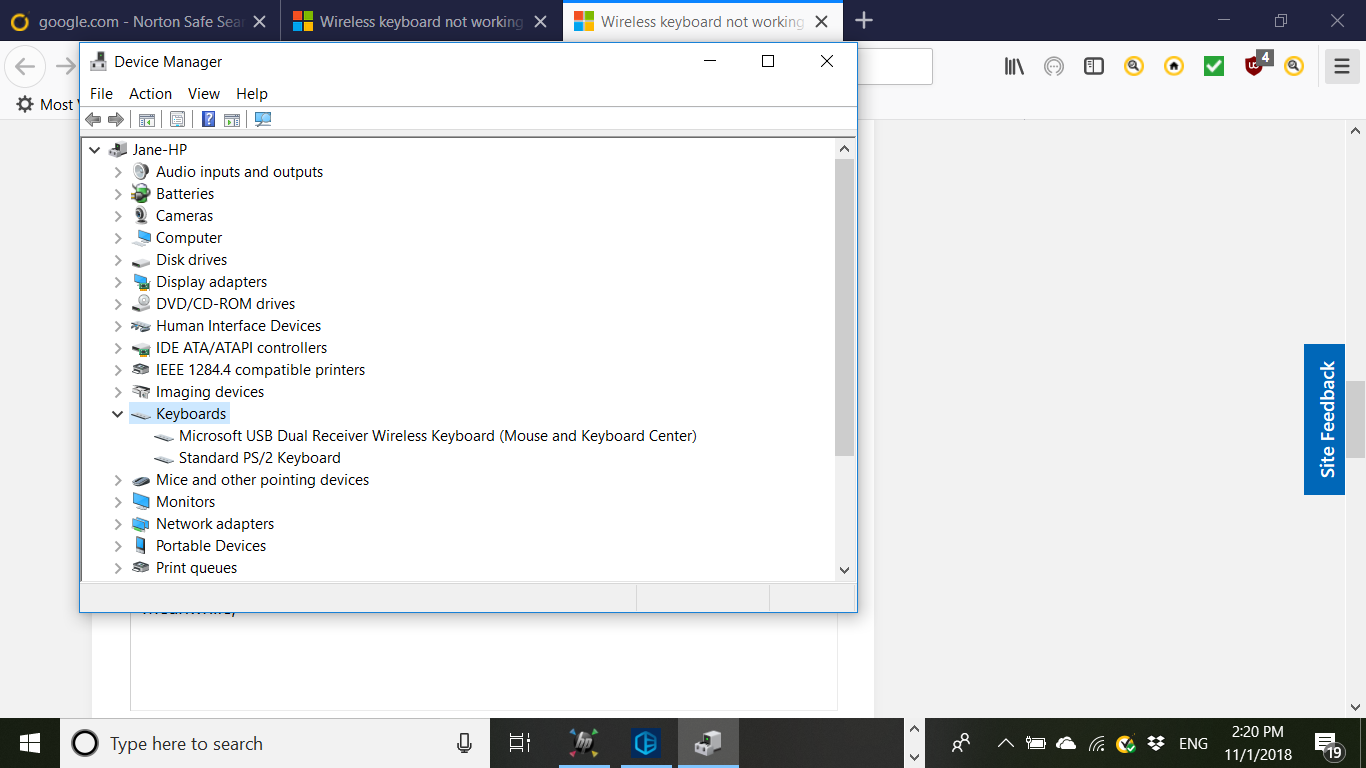Click the HP app taskbar icon
The image size is (1366, 768).
(x=584, y=743)
